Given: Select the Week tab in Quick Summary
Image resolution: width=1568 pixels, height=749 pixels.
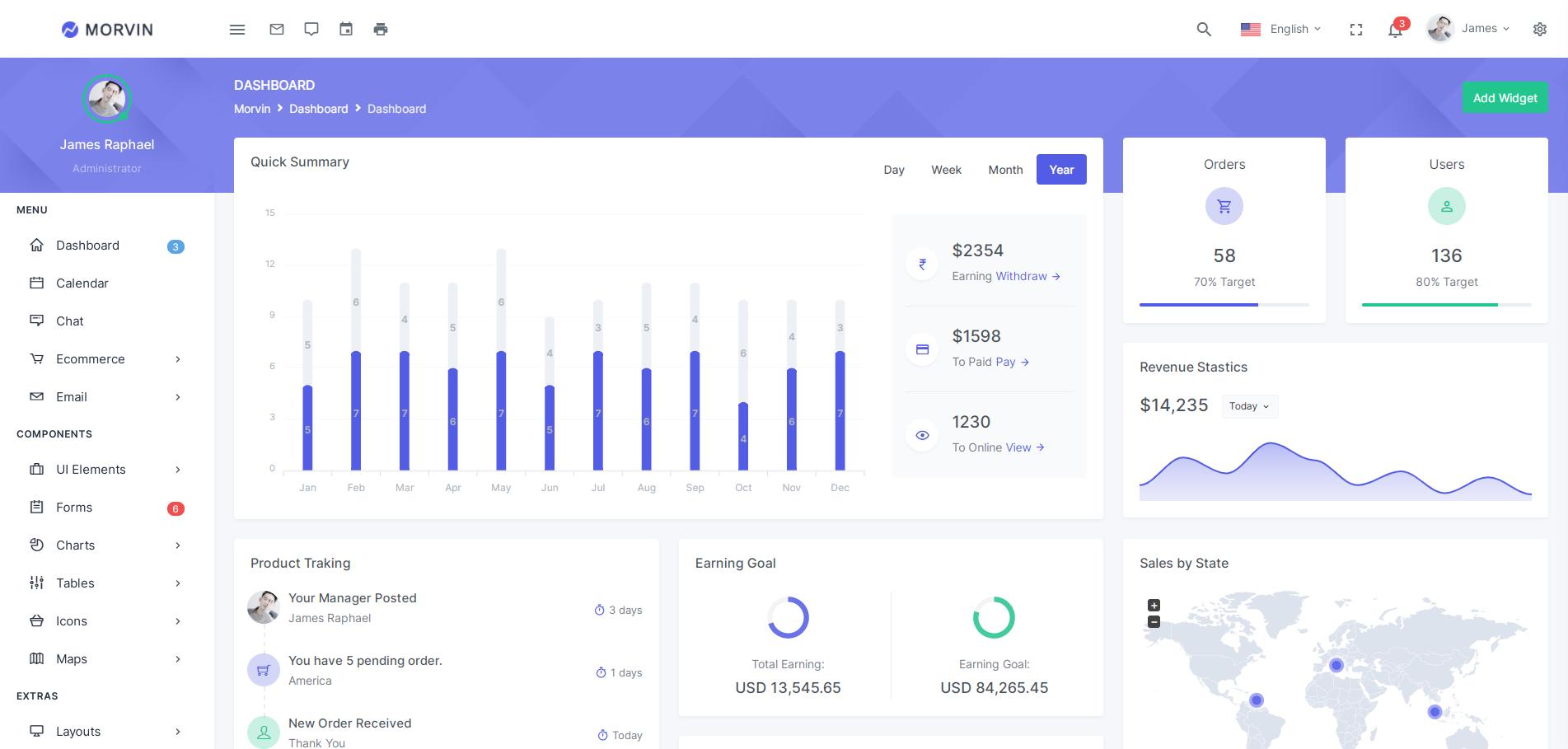Looking at the screenshot, I should tap(946, 170).
